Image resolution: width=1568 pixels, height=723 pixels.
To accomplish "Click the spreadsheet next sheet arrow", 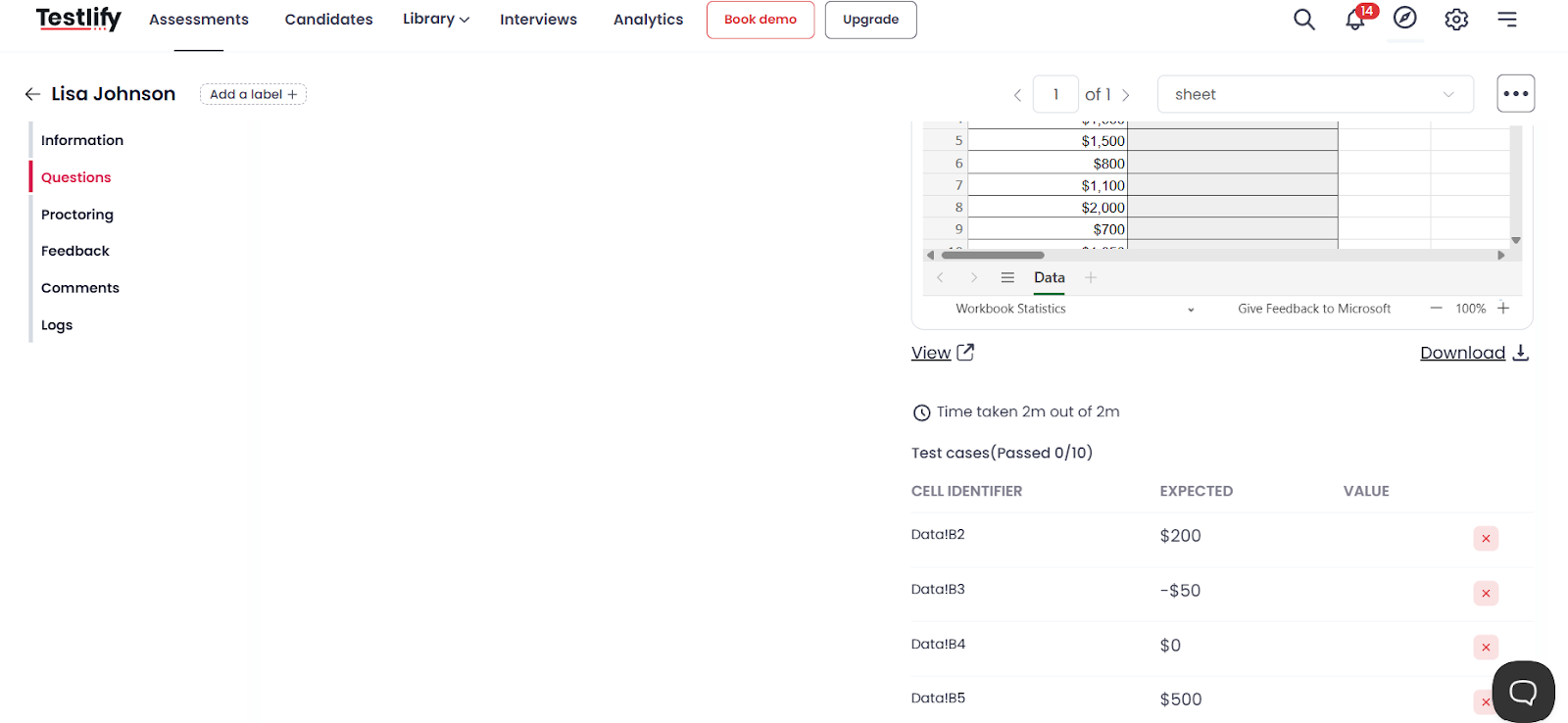I will [973, 278].
